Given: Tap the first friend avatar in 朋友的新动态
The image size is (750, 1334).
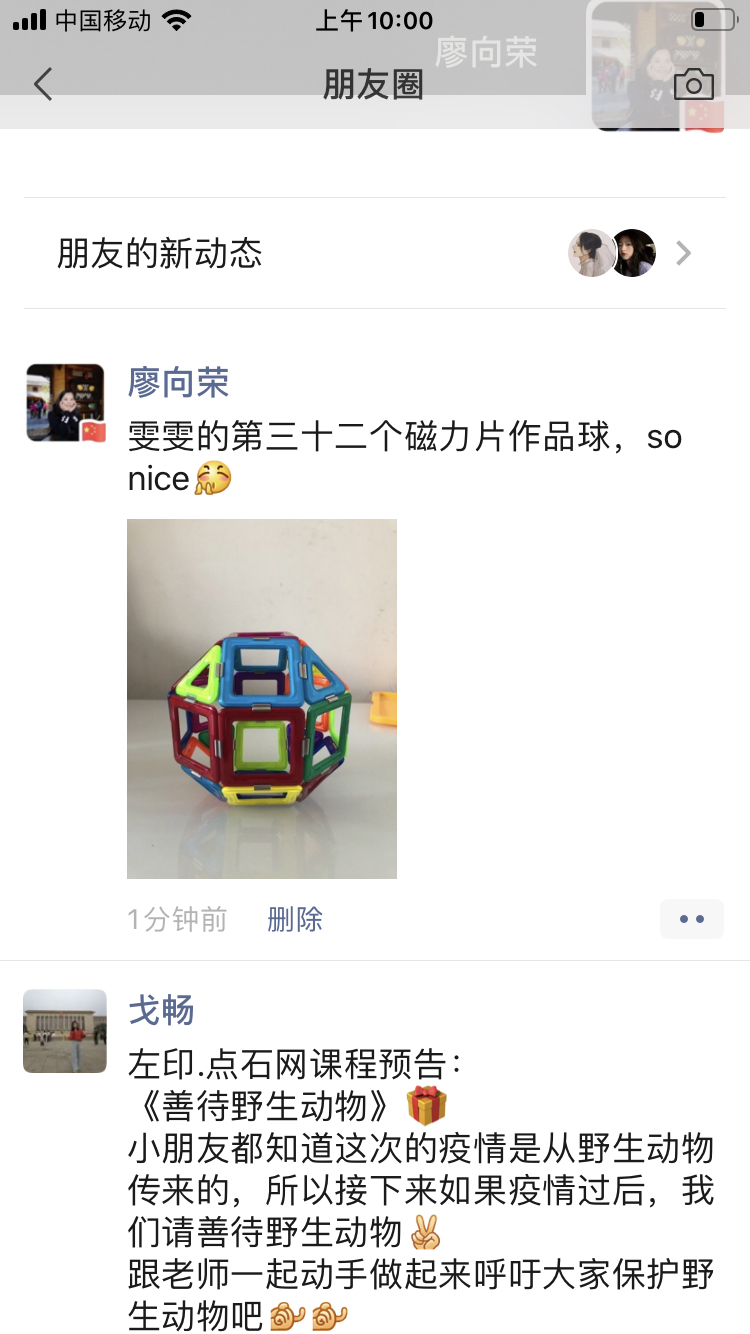Looking at the screenshot, I should coord(591,253).
